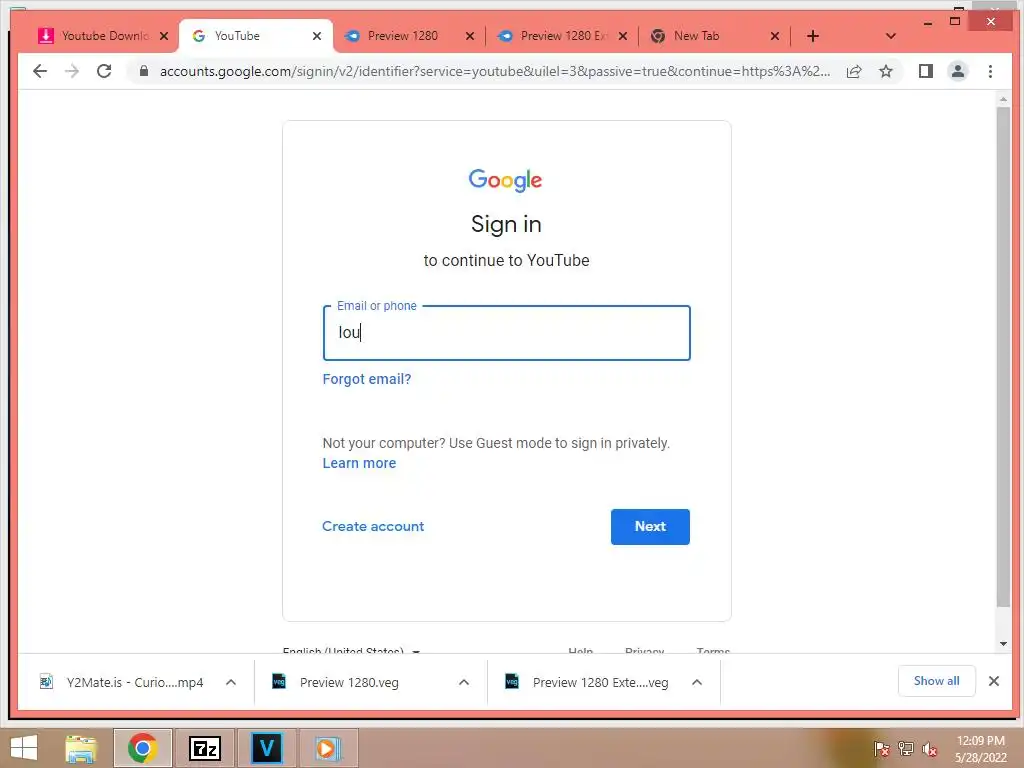Click Show all downloads
This screenshot has width=1024, height=768.
click(936, 681)
